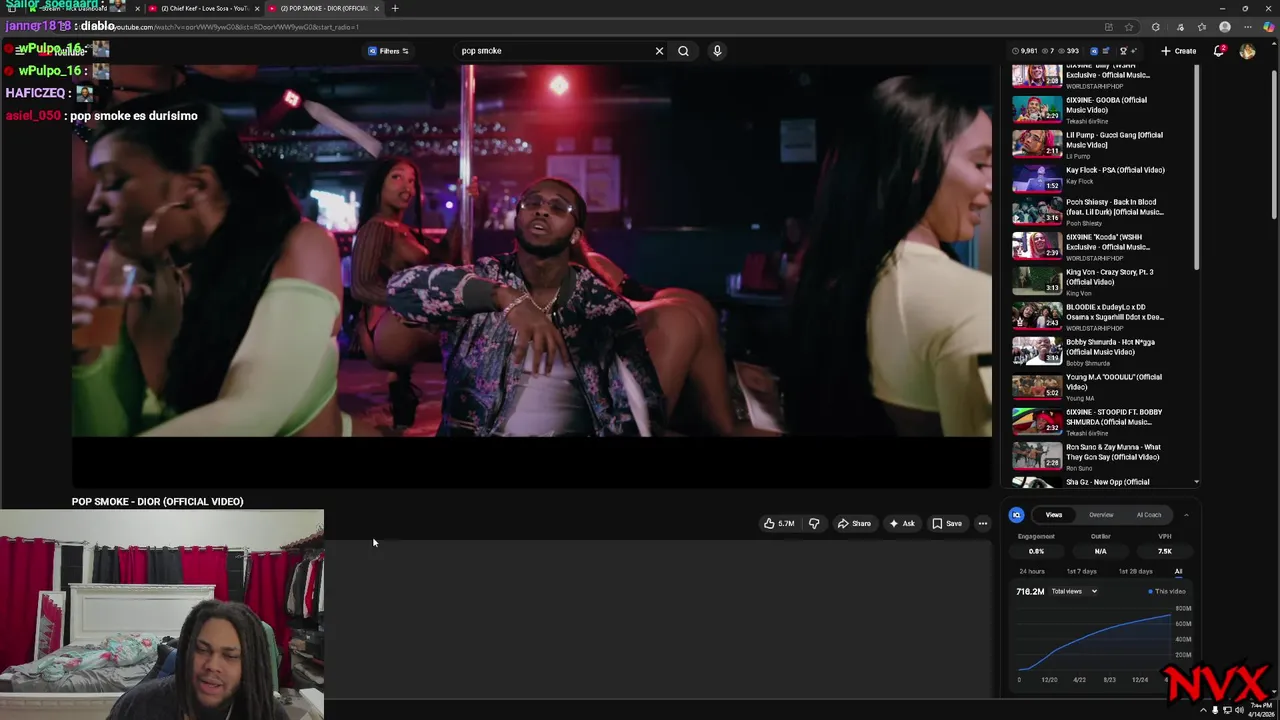The height and width of the screenshot is (720, 1280).
Task: Open the browser profile avatar
Action: (1225, 27)
